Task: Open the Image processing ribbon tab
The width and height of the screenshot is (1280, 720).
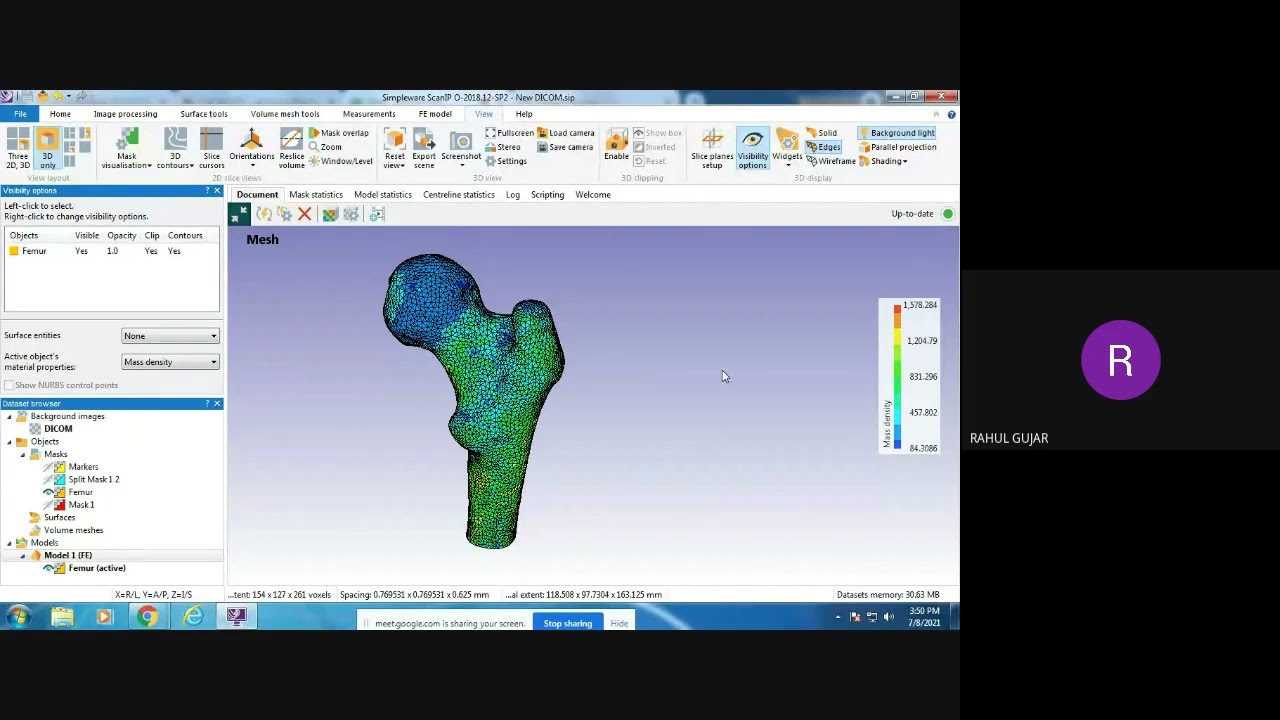Action: 125,114
